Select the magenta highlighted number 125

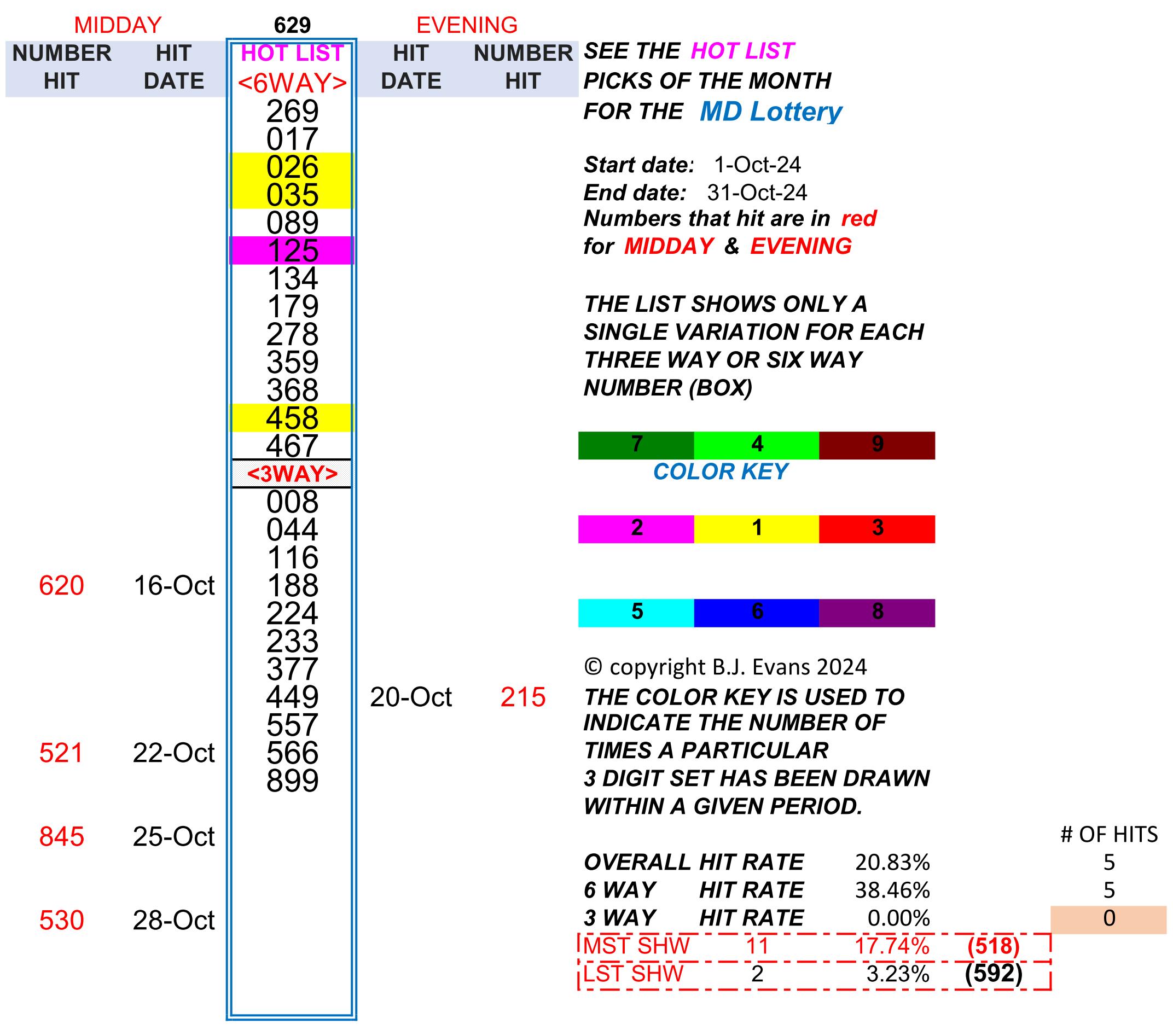coord(292,251)
